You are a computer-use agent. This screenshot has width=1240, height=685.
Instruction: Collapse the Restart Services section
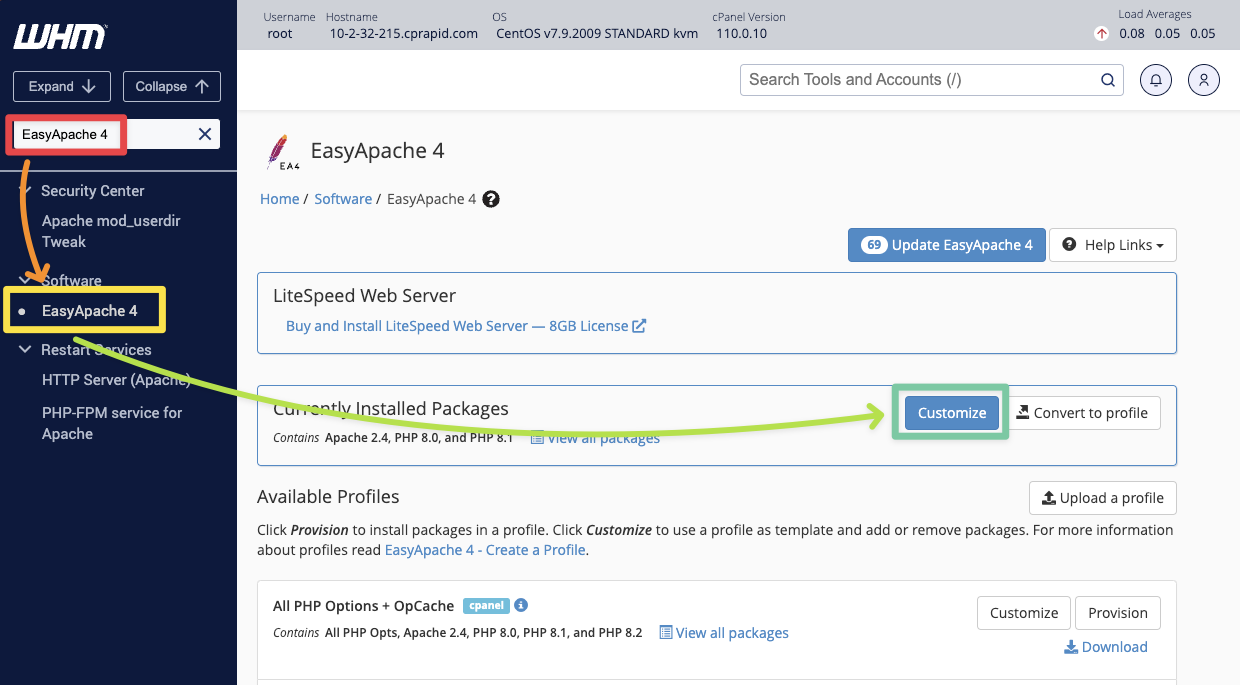(x=25, y=350)
